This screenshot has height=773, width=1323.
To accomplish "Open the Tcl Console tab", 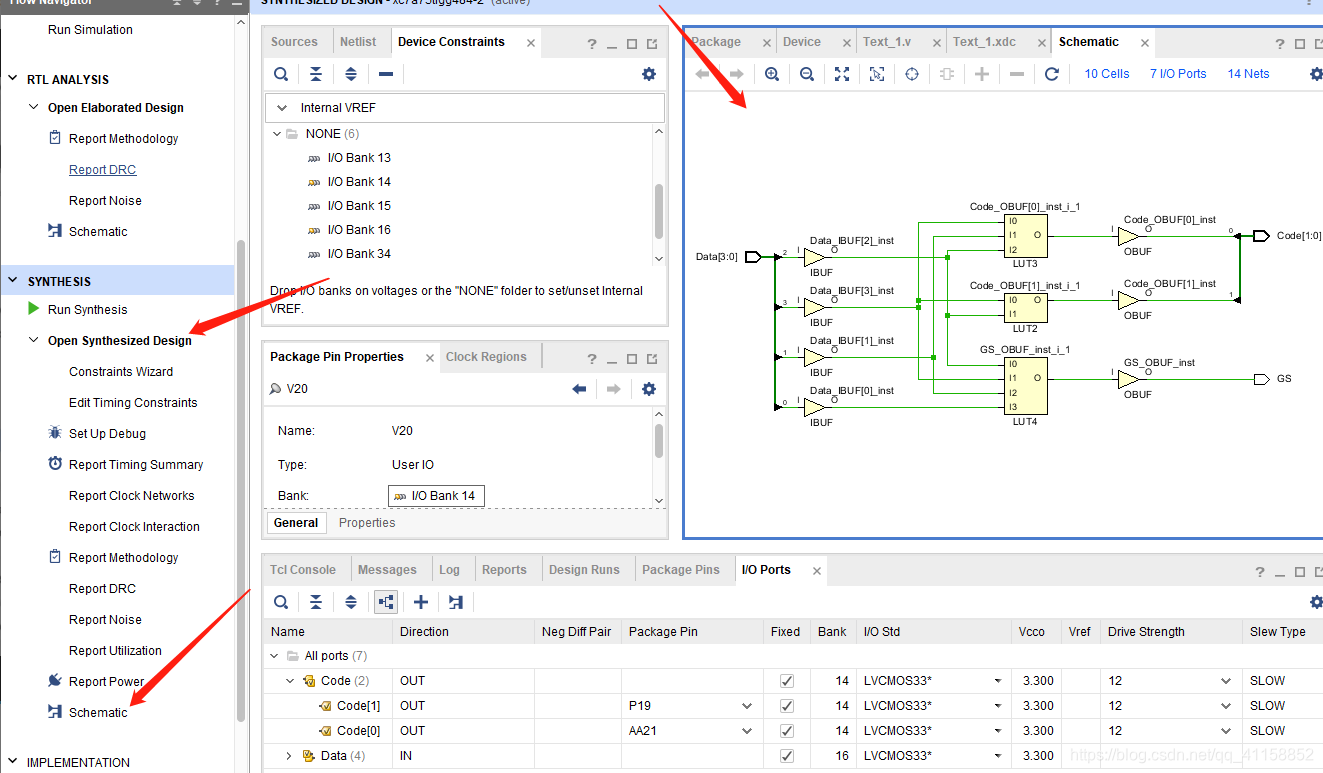I will (303, 570).
